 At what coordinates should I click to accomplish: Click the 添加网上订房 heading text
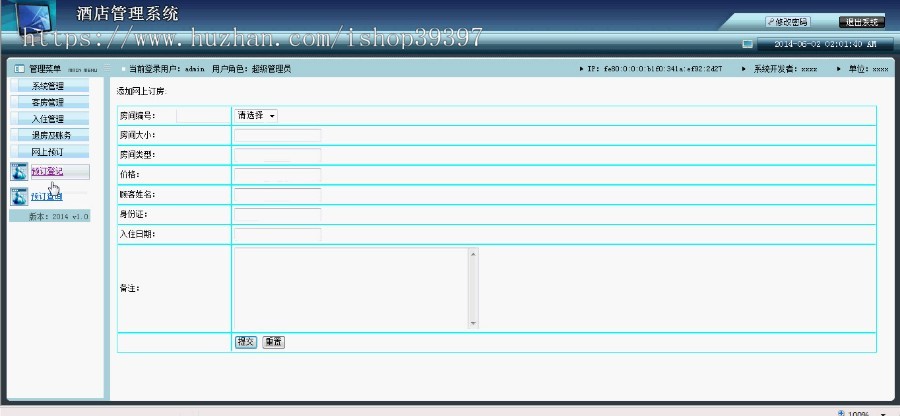(x=142, y=91)
